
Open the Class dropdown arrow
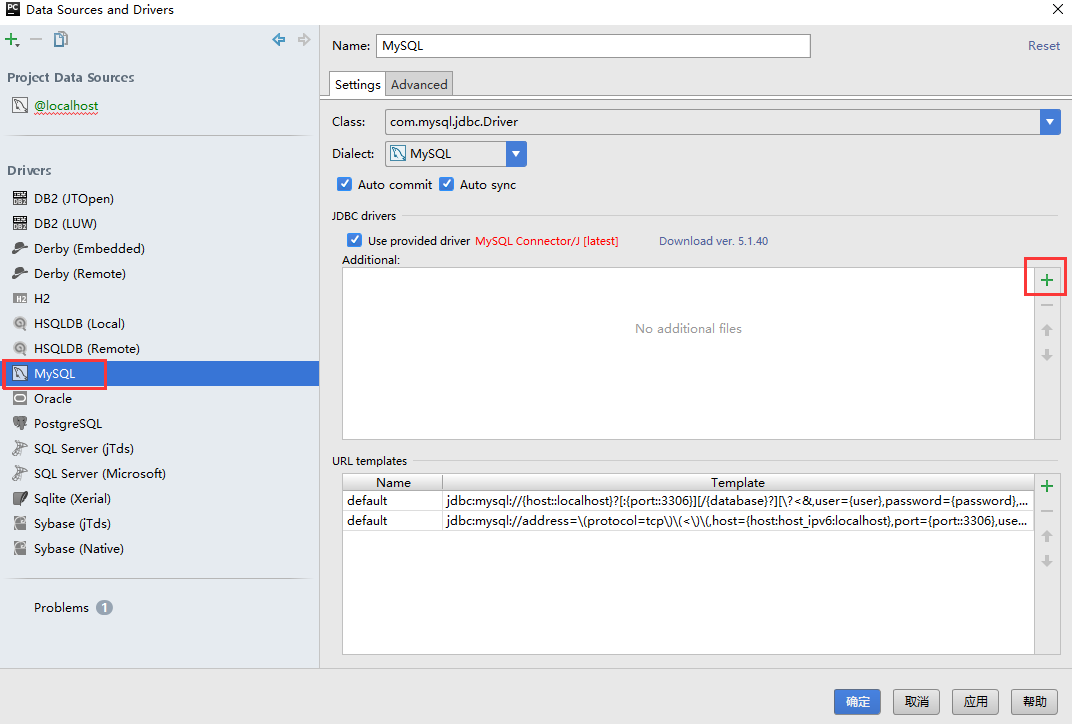pyautogui.click(x=1049, y=122)
